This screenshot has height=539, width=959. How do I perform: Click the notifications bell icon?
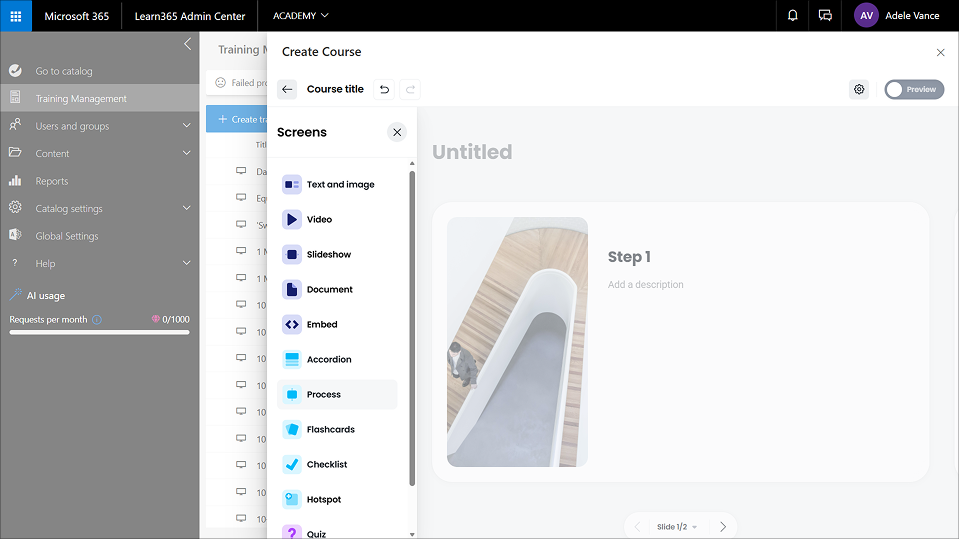(x=793, y=16)
